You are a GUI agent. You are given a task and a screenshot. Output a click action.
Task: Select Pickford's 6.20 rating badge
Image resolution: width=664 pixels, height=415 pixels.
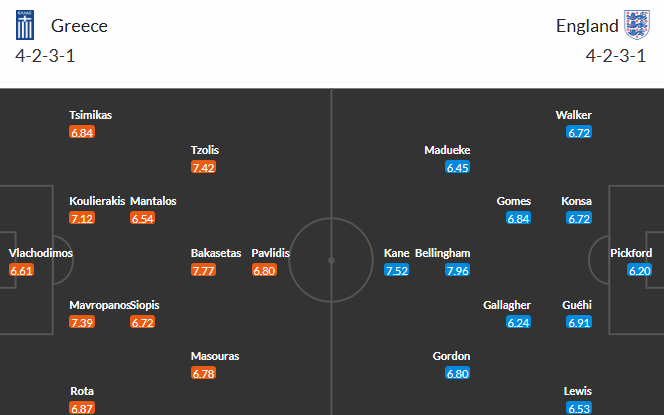point(639,270)
